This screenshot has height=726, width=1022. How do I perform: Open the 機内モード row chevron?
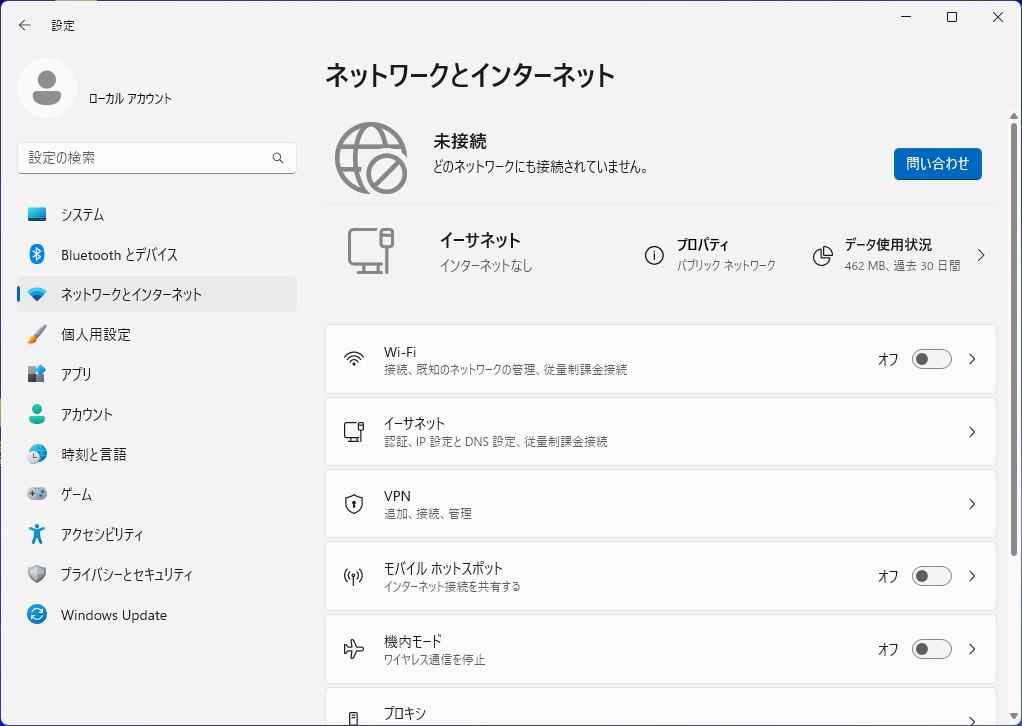[x=972, y=649]
